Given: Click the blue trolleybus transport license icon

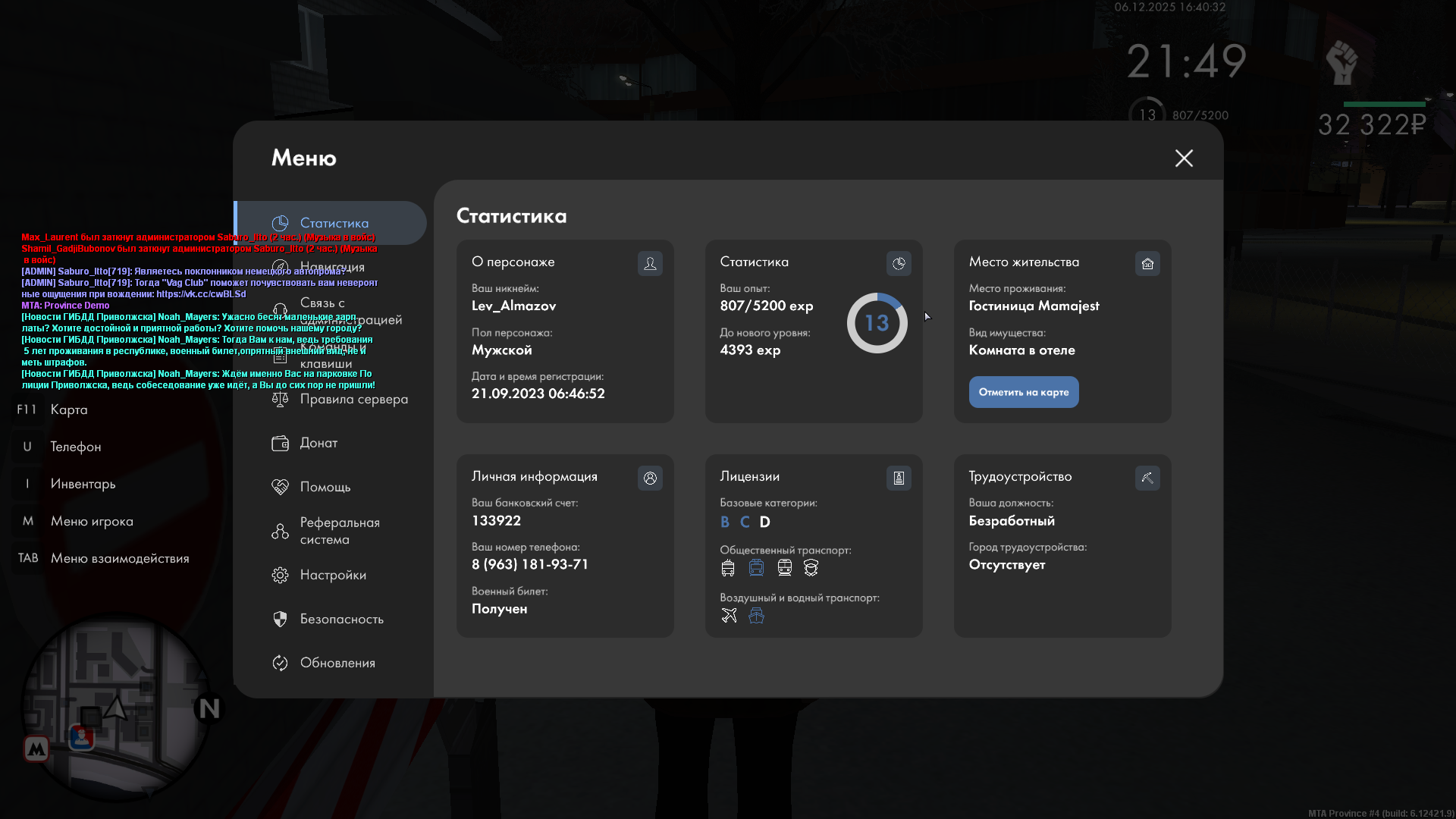Looking at the screenshot, I should (x=756, y=567).
